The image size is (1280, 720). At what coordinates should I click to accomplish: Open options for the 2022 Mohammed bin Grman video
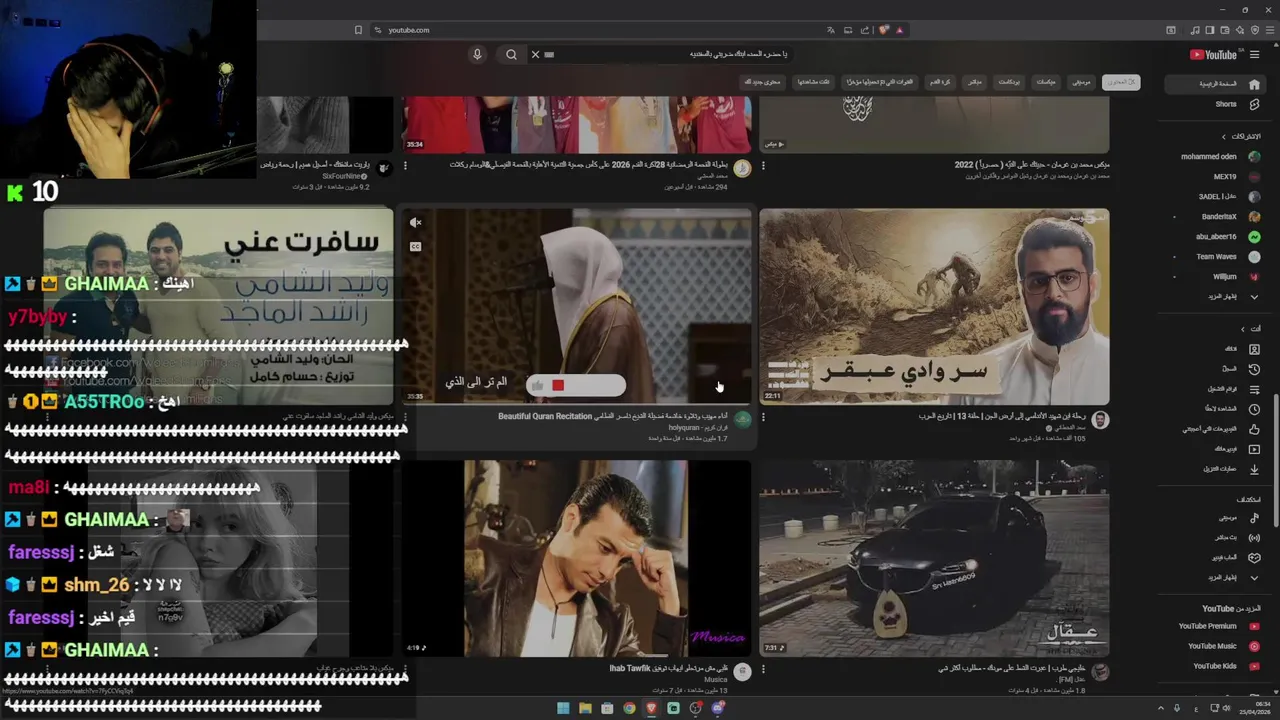(763, 166)
